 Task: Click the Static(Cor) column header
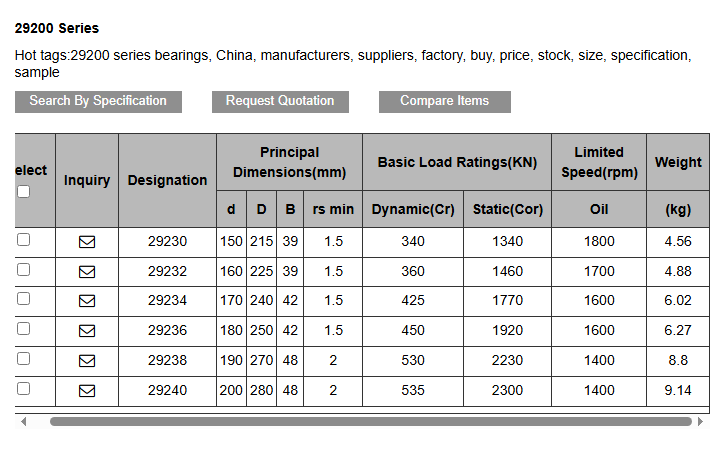(x=508, y=209)
